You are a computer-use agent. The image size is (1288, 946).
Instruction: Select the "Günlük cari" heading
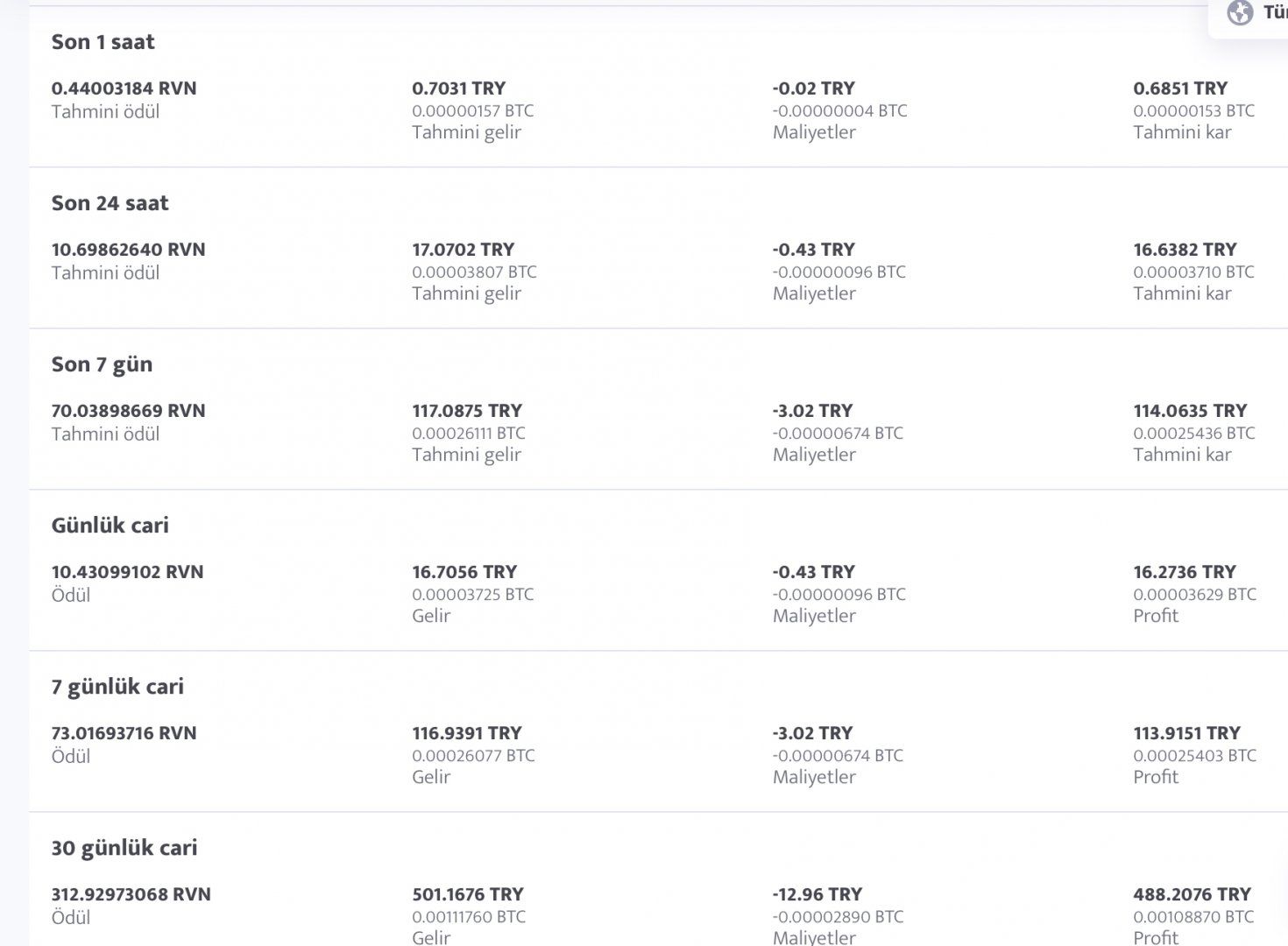[110, 526]
